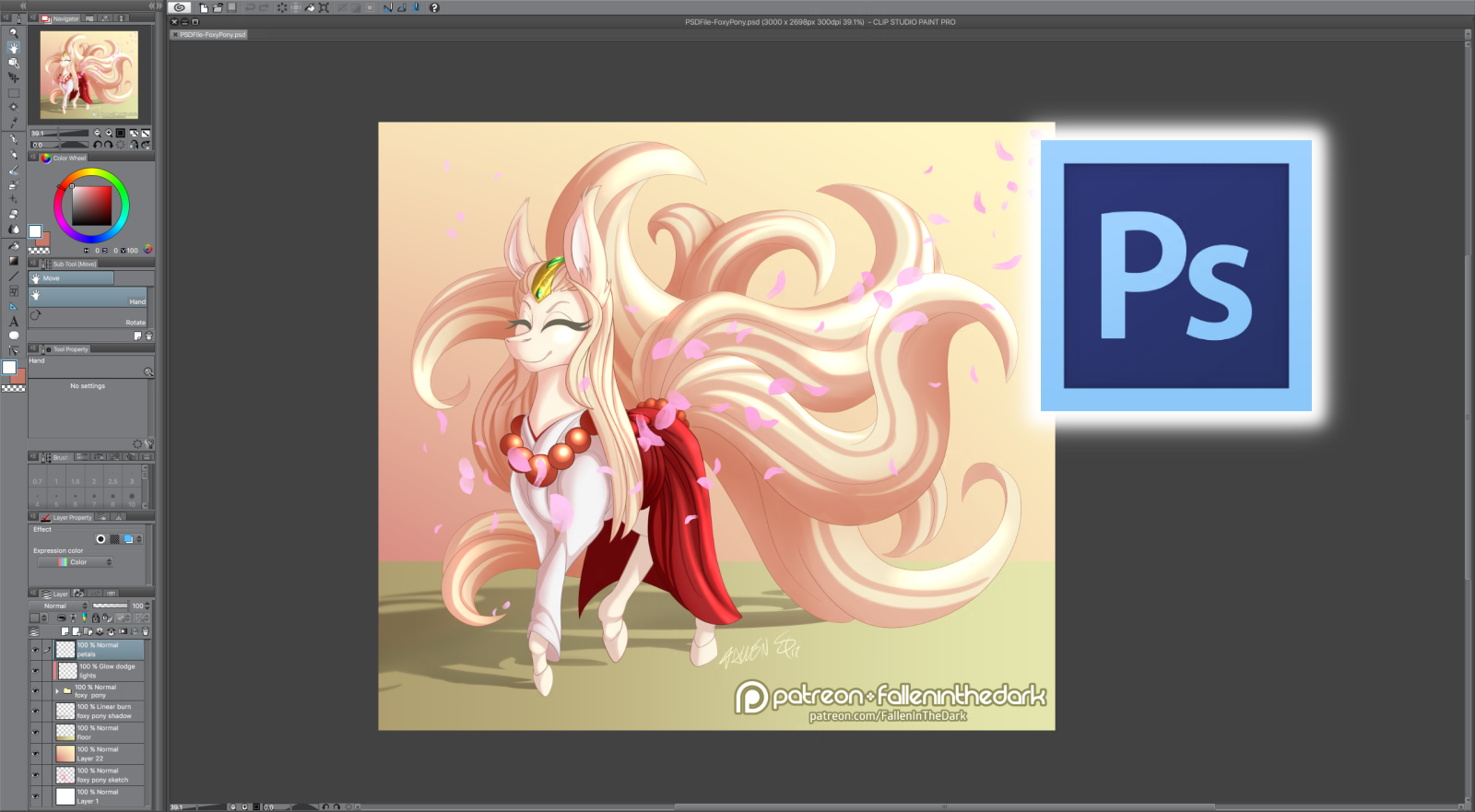Select the rectangular Selection Area tool
This screenshot has width=1475, height=812.
(x=13, y=93)
